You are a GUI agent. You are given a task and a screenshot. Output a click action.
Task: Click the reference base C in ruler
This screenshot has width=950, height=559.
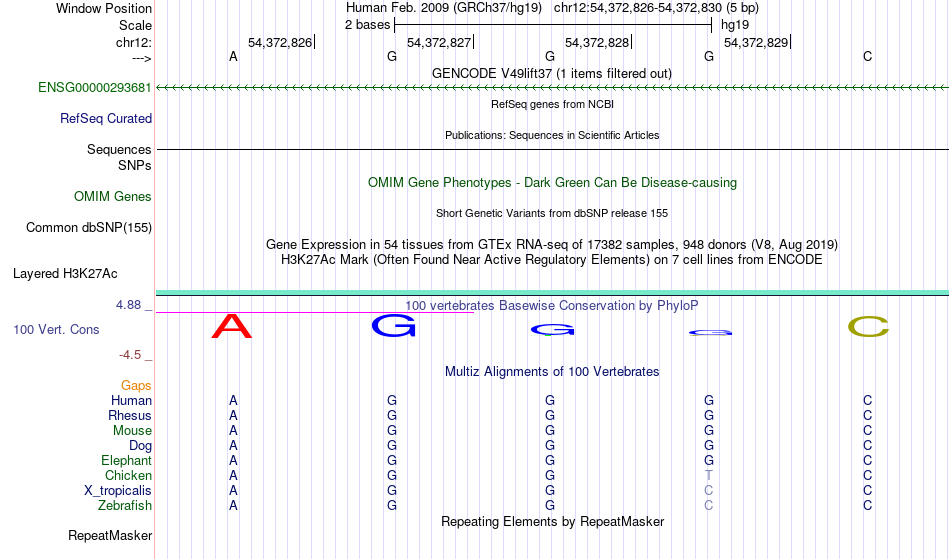tap(868, 57)
